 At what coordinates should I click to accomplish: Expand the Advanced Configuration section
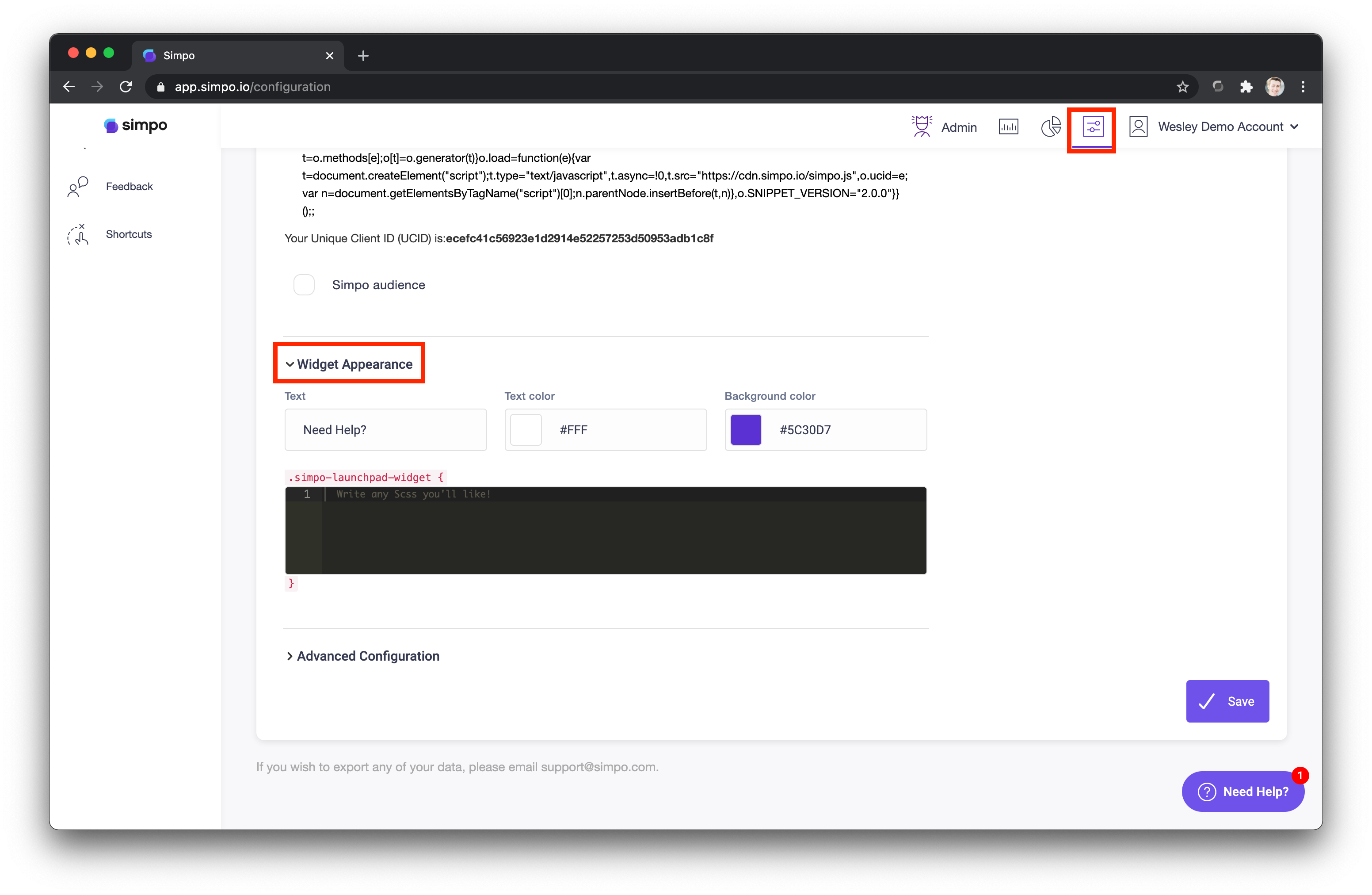point(362,656)
